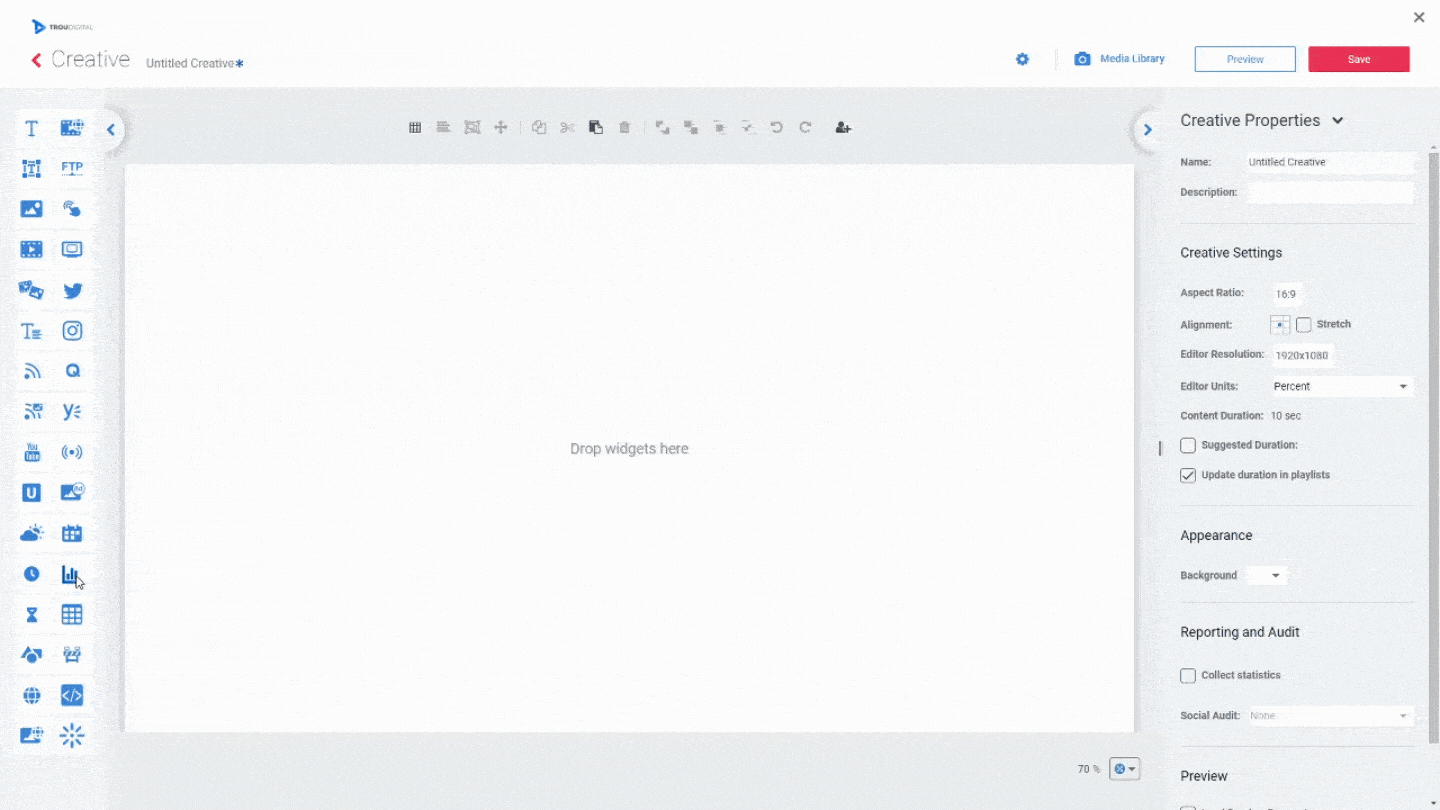Choose the RSS feed widget icon
1440x810 pixels.
coord(32,371)
